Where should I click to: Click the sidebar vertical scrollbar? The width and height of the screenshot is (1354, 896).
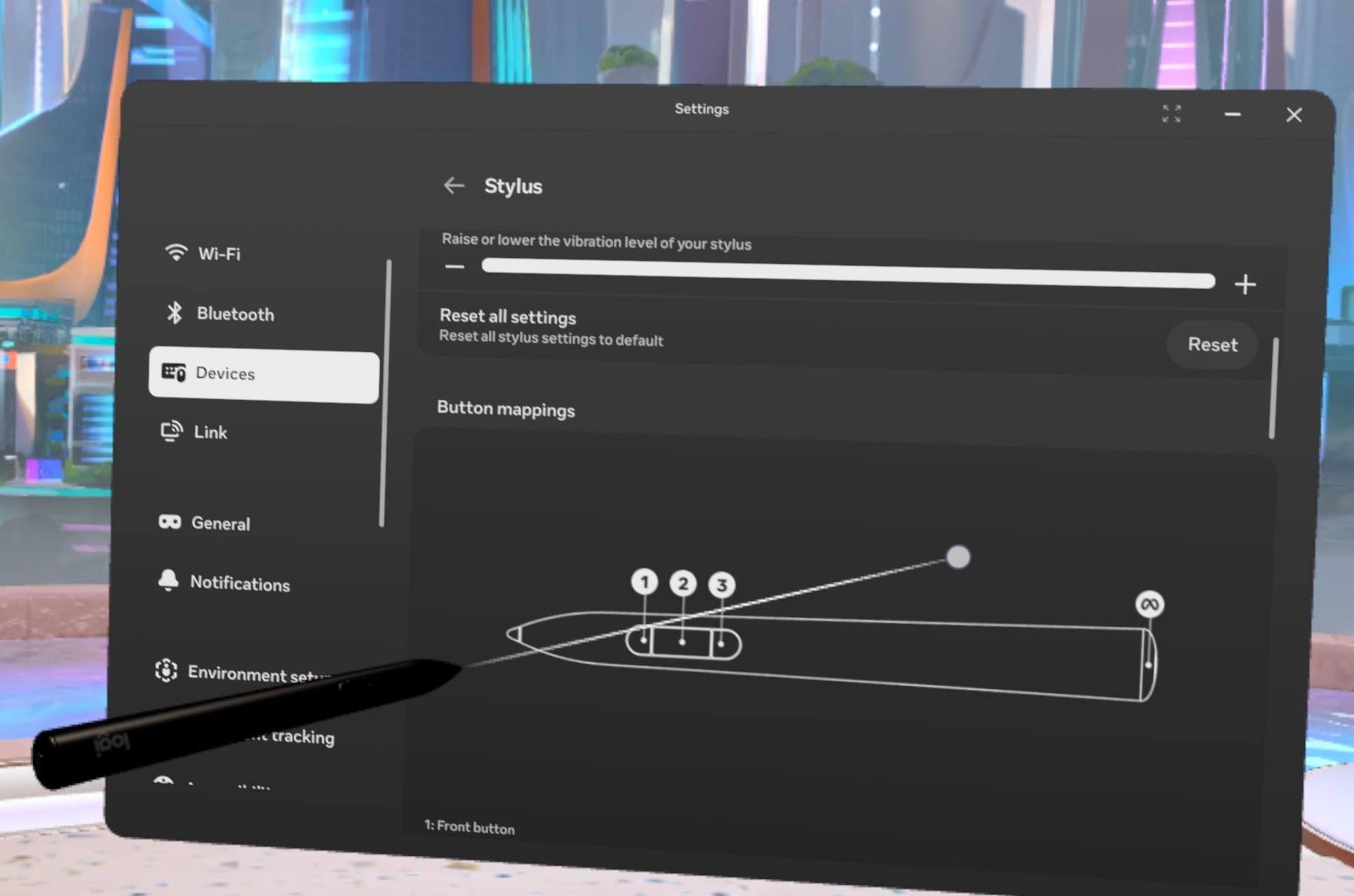click(x=385, y=392)
